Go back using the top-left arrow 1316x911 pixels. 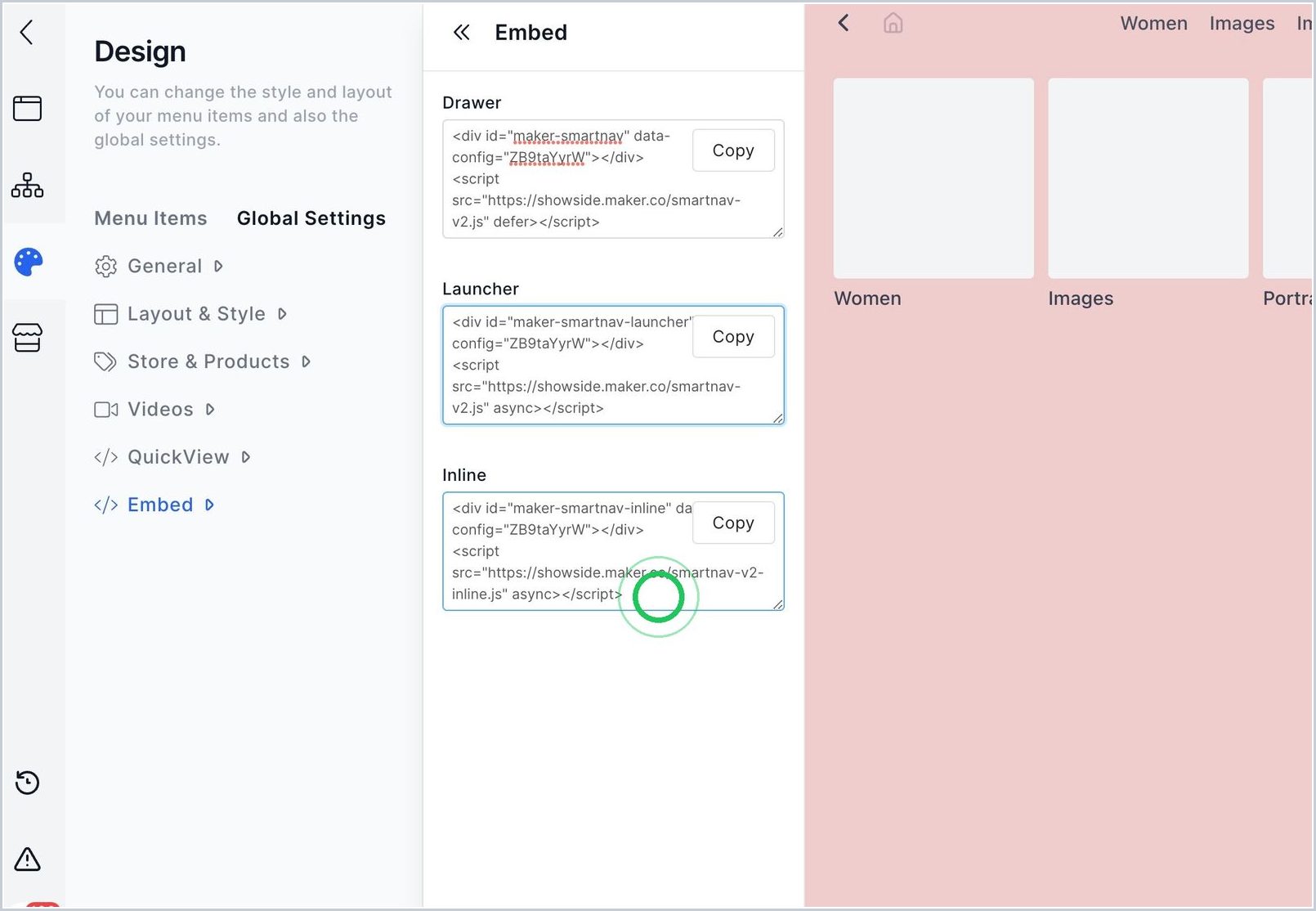coord(27,33)
